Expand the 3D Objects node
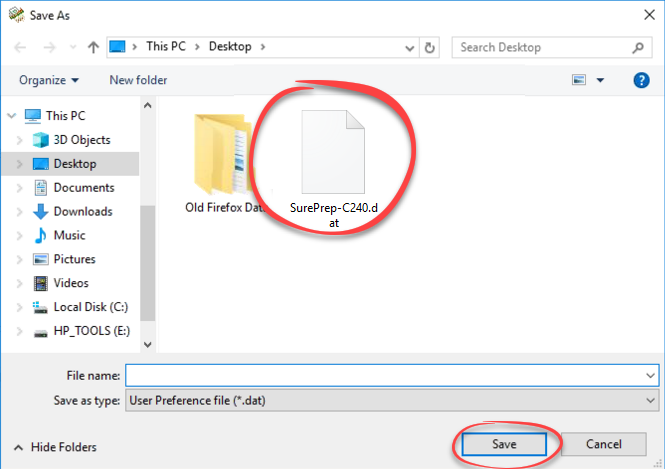 tap(20, 140)
